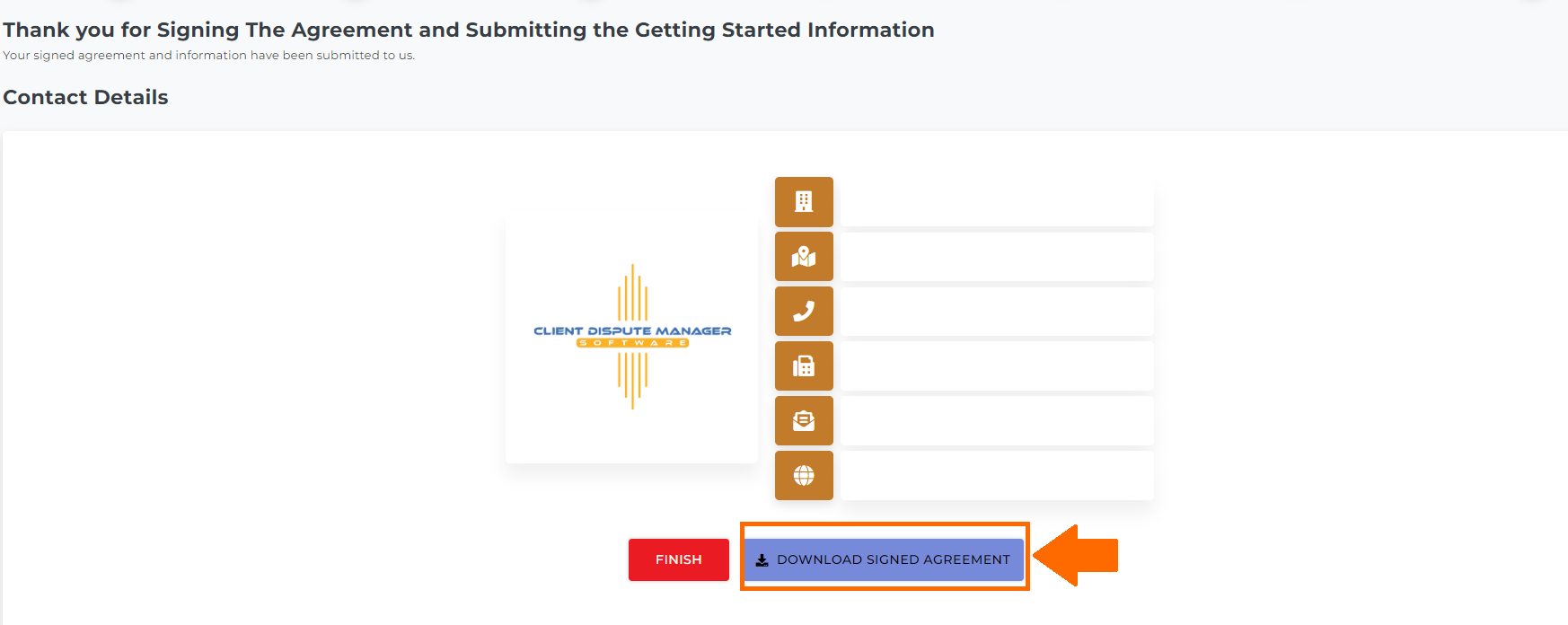Click the Thank you for Signing heading

click(469, 30)
